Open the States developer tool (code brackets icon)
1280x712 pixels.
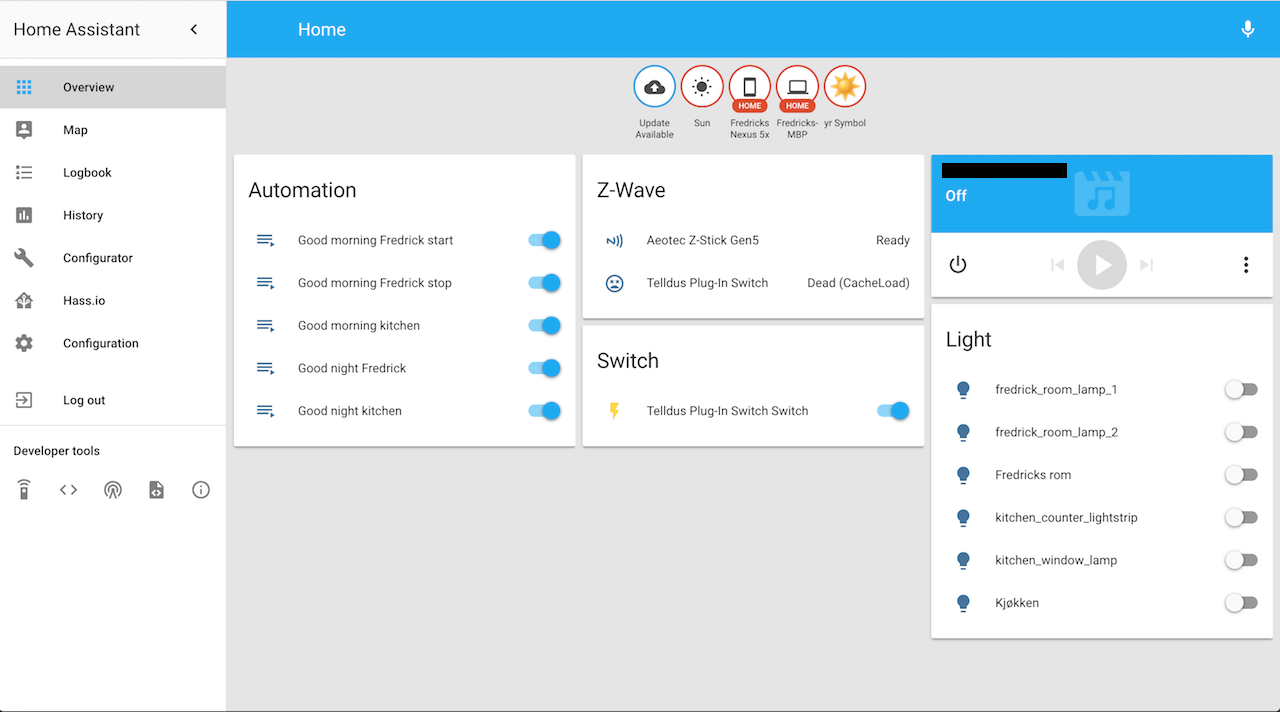68,490
